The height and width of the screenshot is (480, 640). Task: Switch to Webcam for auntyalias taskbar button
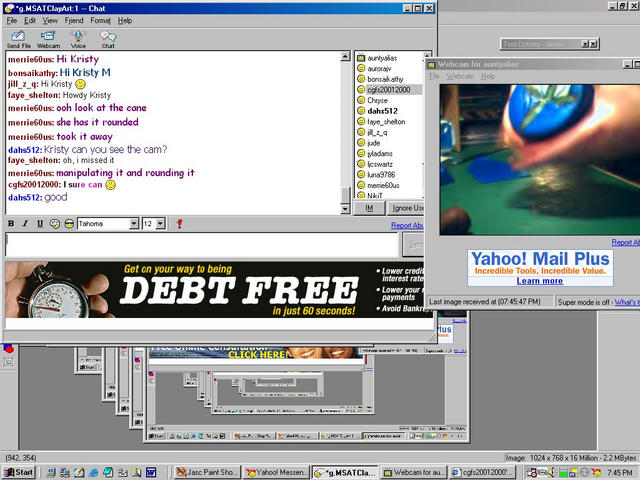coord(415,472)
